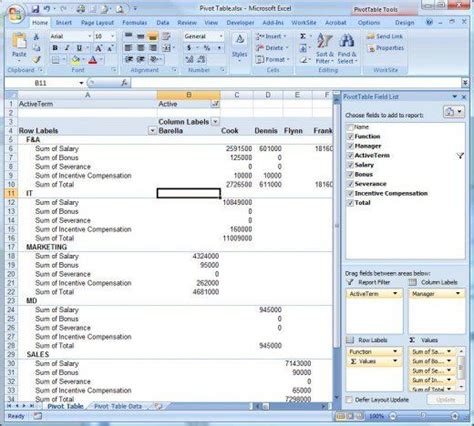Uncheck the Severance field checkbox
Image resolution: width=474 pixels, height=426 pixels.
[x=350, y=184]
